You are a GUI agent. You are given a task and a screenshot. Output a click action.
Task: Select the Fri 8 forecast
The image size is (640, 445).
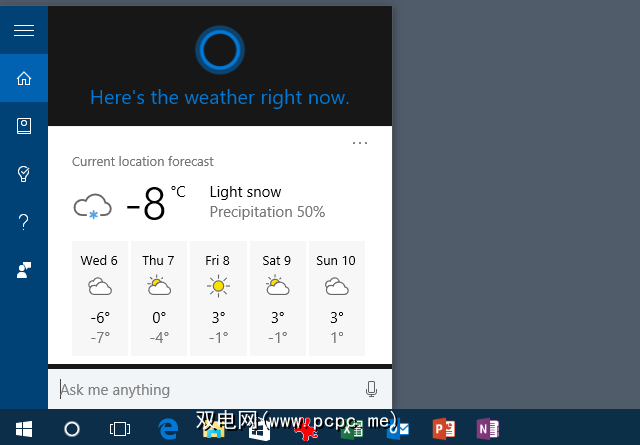(217, 297)
